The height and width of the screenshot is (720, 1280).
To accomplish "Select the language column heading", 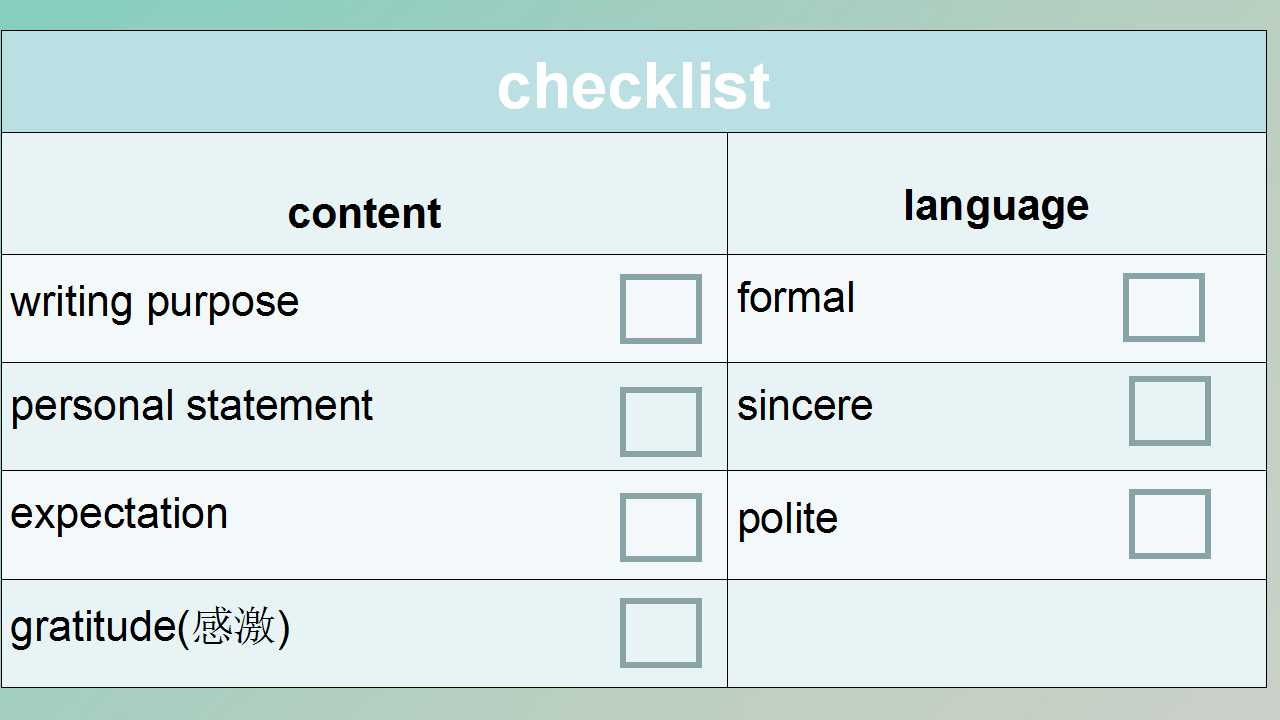I will pos(996,207).
